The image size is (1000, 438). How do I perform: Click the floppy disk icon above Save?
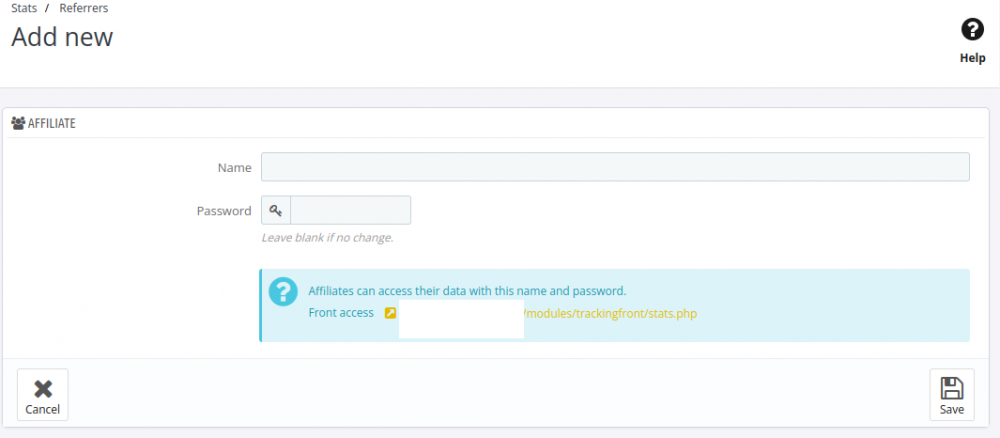coord(952,388)
